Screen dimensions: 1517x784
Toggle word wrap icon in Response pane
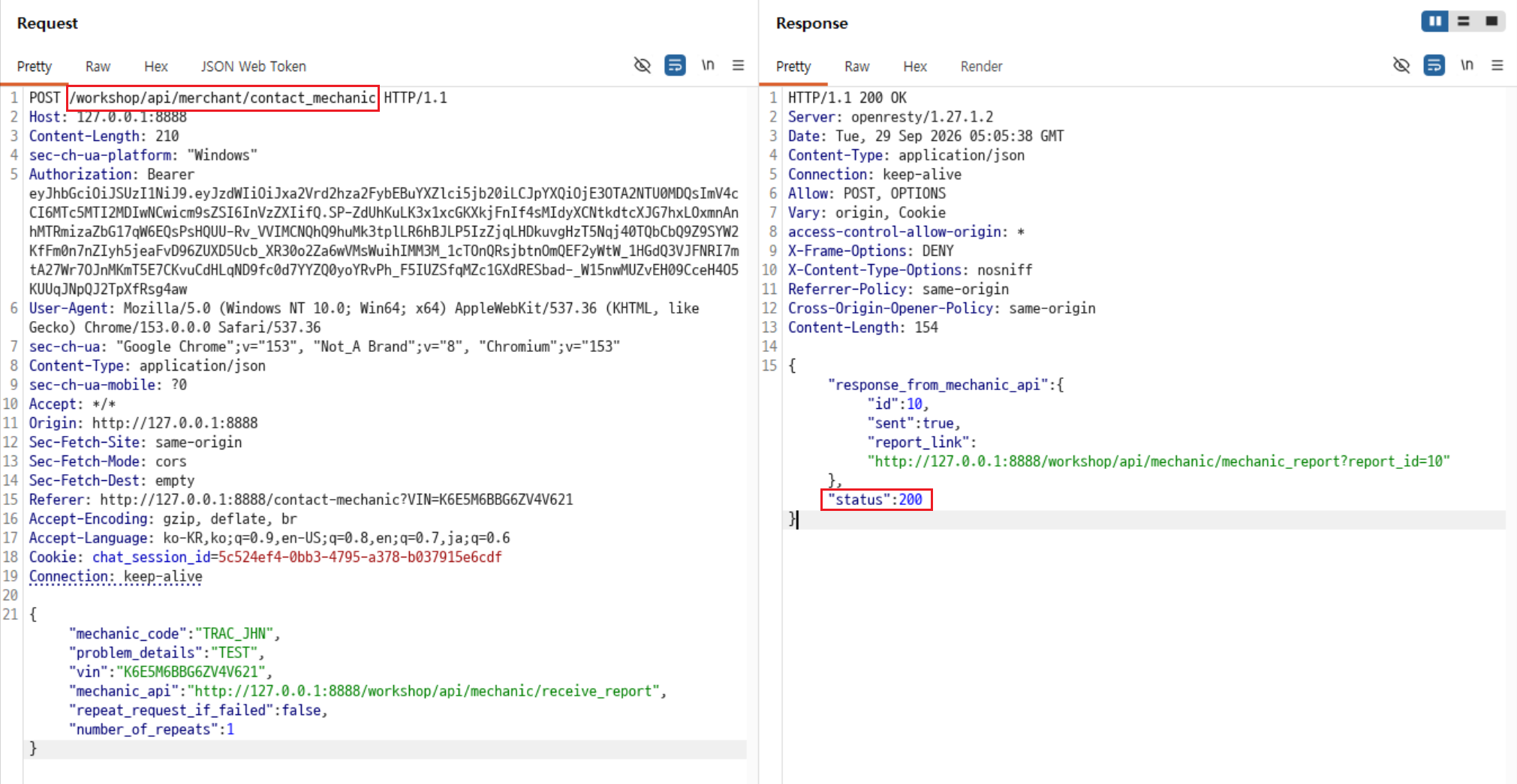(1434, 65)
